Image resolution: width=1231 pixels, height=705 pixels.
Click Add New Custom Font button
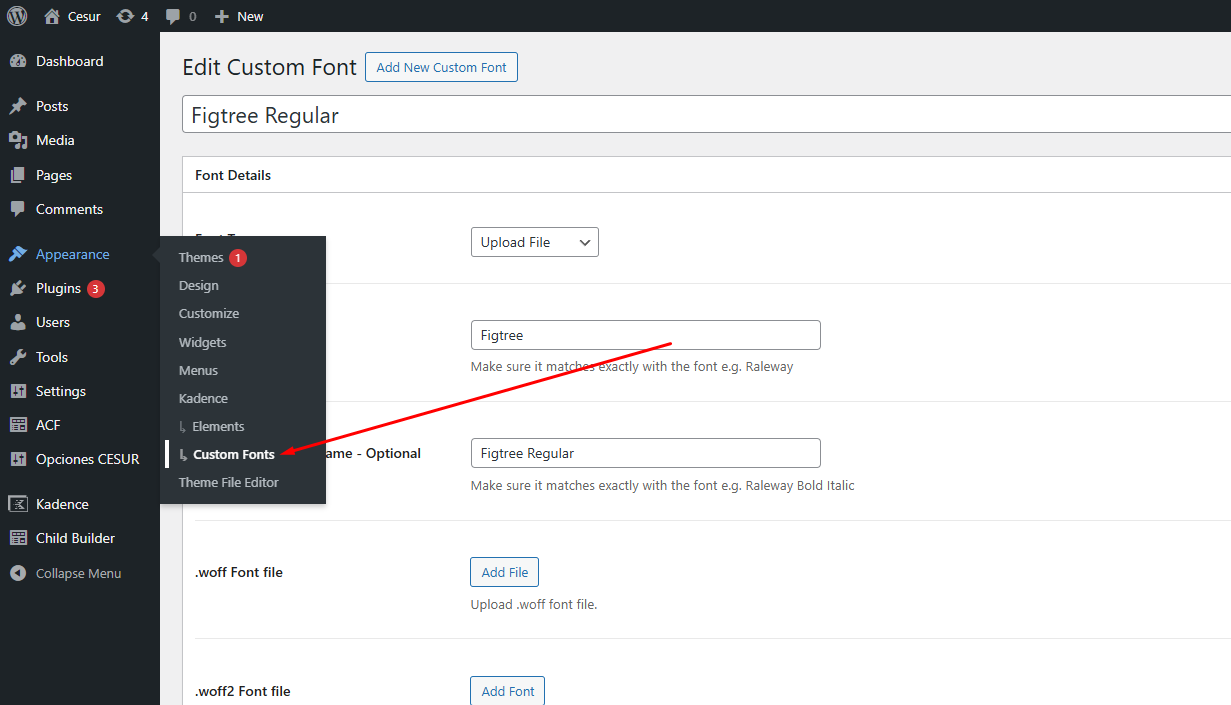click(441, 67)
